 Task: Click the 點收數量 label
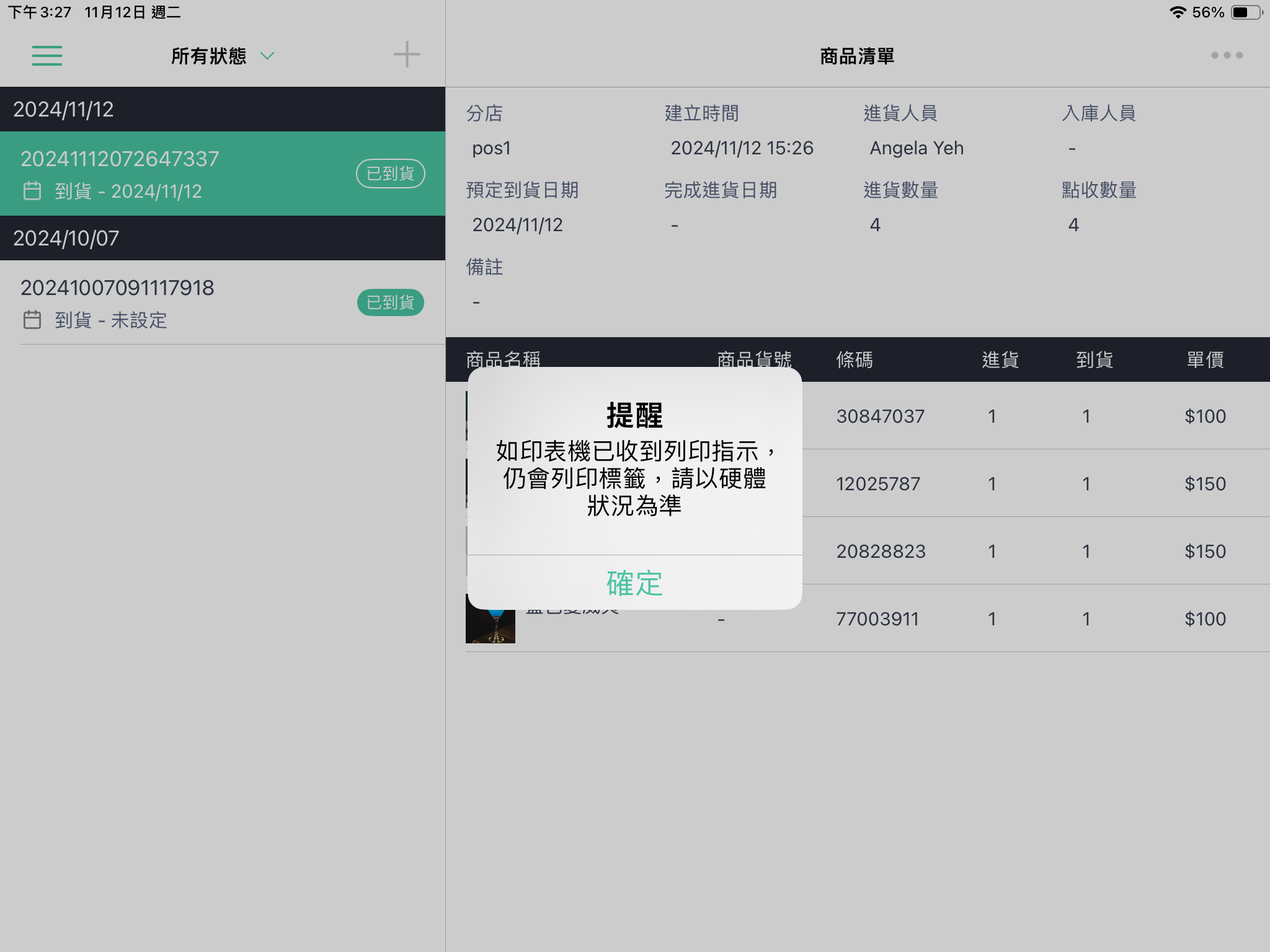[x=1099, y=190]
